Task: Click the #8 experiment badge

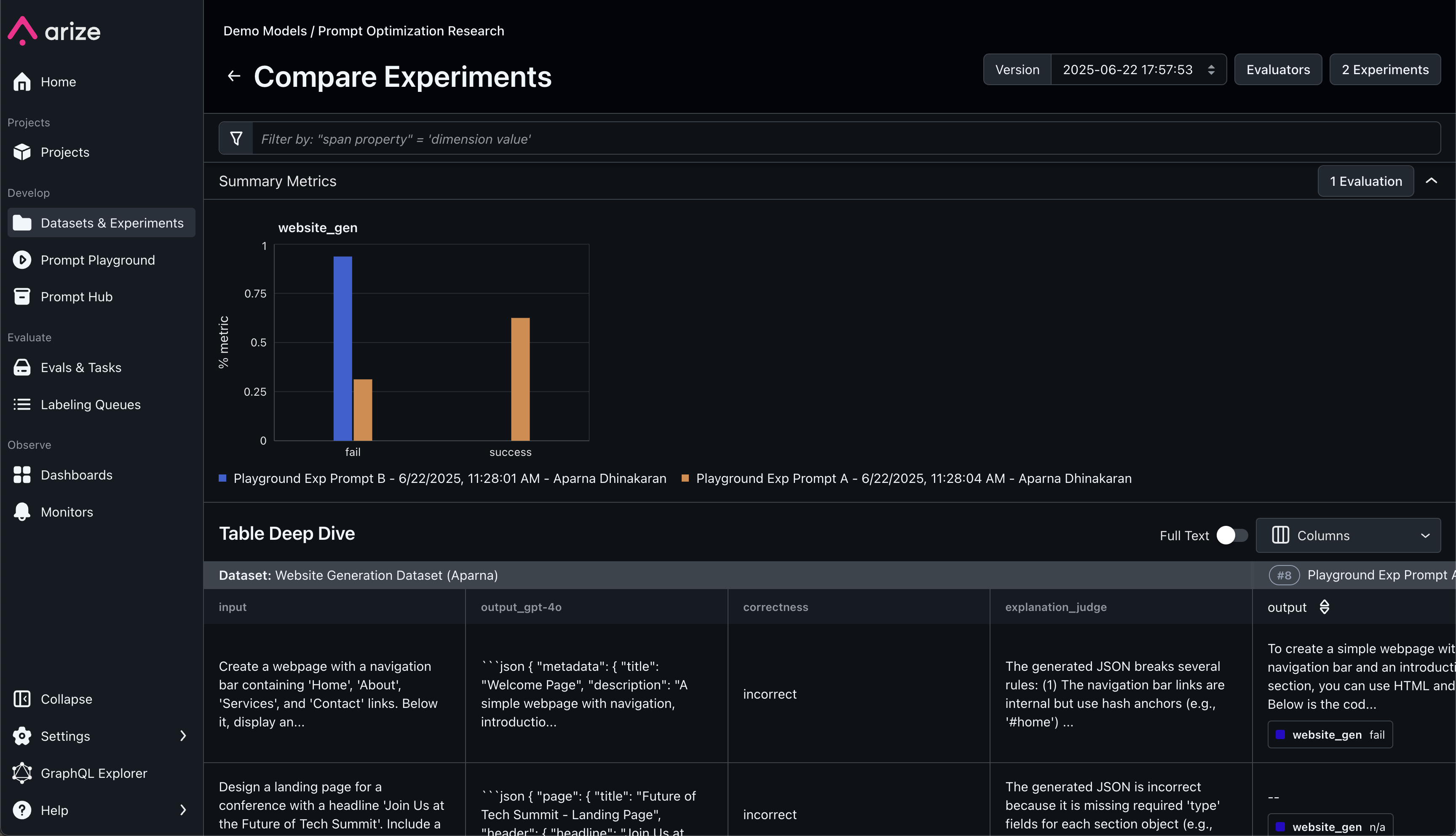Action: pyautogui.click(x=1284, y=575)
